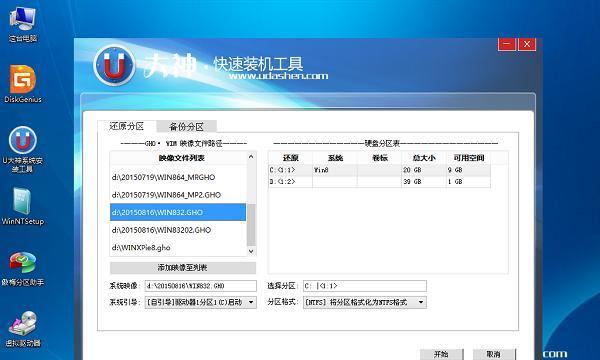Open the virtual drive desktop icon

(x=23, y=329)
